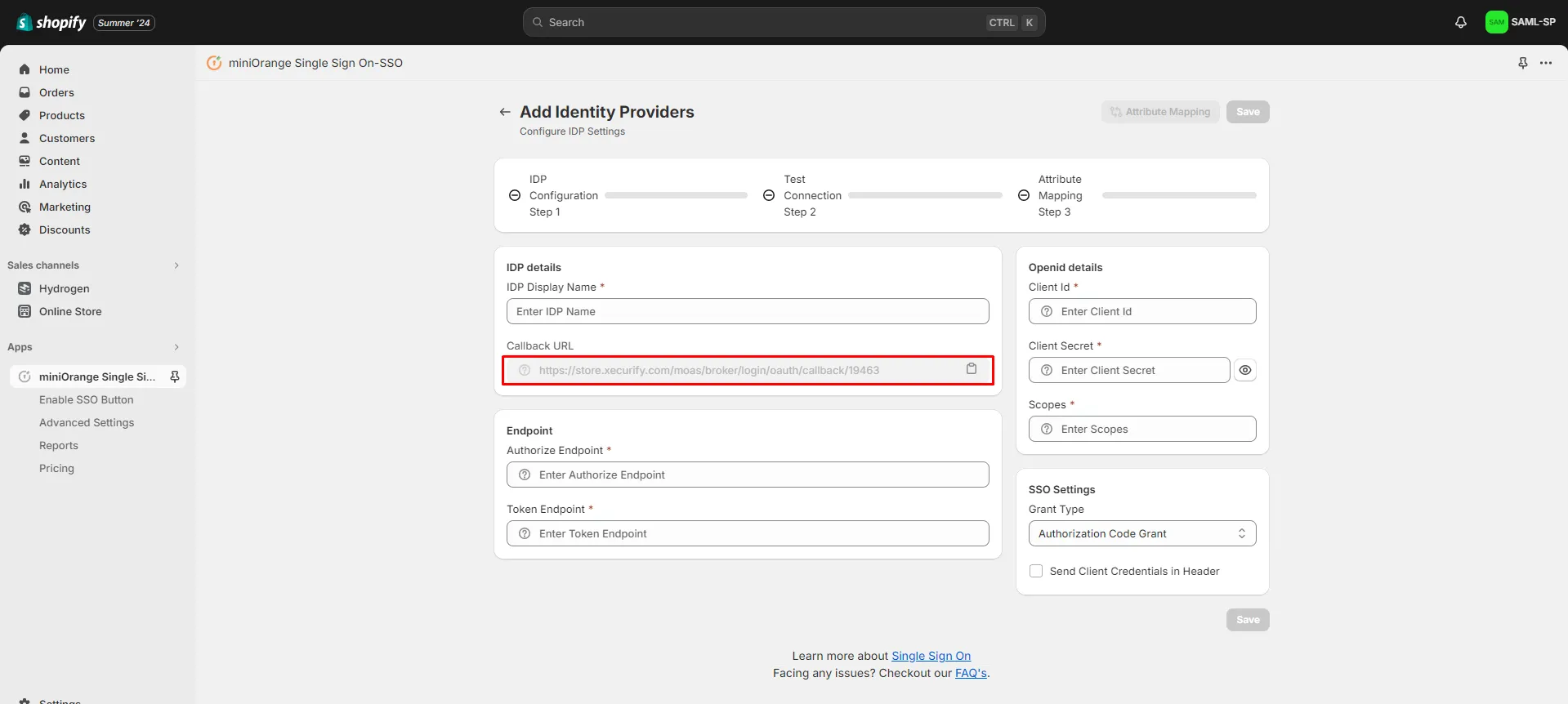Enable Send Client Credentials in Header

click(1036, 571)
